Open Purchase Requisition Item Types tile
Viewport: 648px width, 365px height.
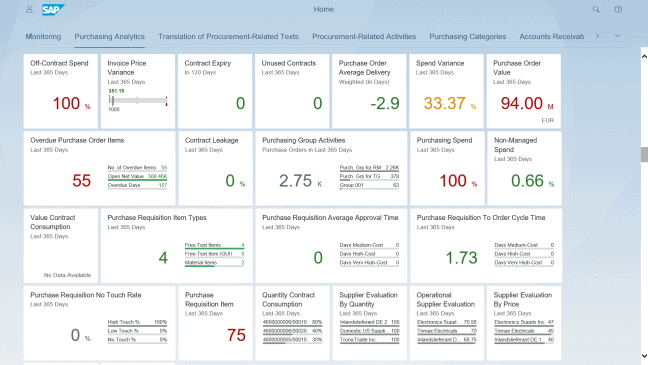(x=176, y=246)
